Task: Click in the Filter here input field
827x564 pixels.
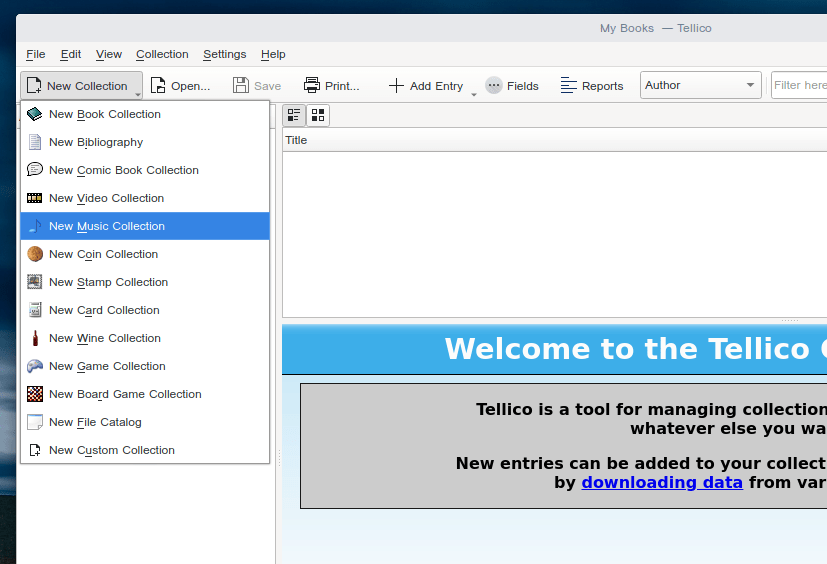Action: pos(799,85)
